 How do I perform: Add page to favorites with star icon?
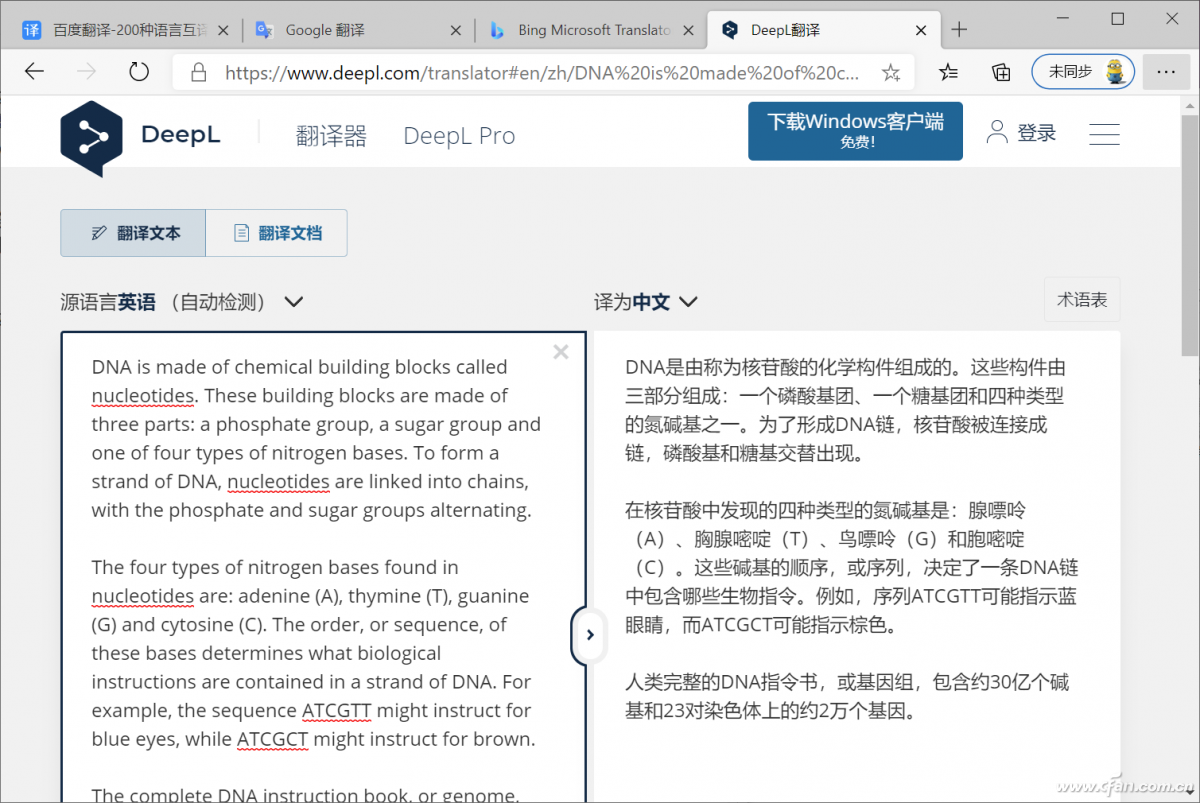891,72
